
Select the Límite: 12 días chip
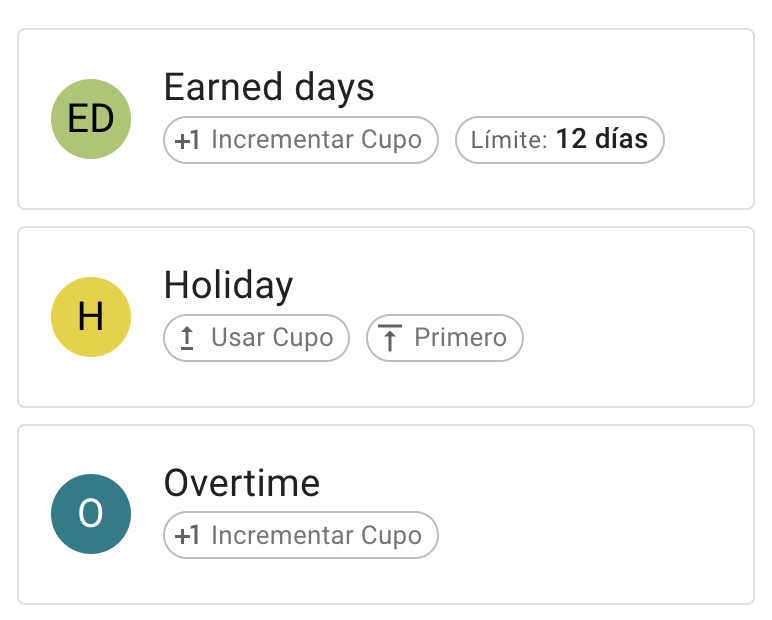[x=559, y=140]
